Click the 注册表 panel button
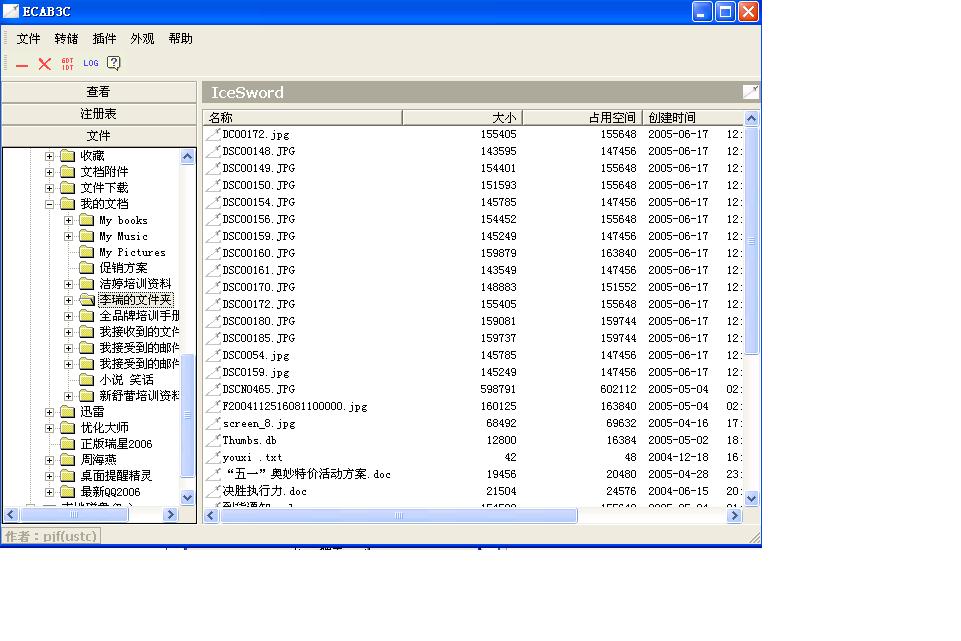Image resolution: width=961 pixels, height=641 pixels. pos(99,114)
